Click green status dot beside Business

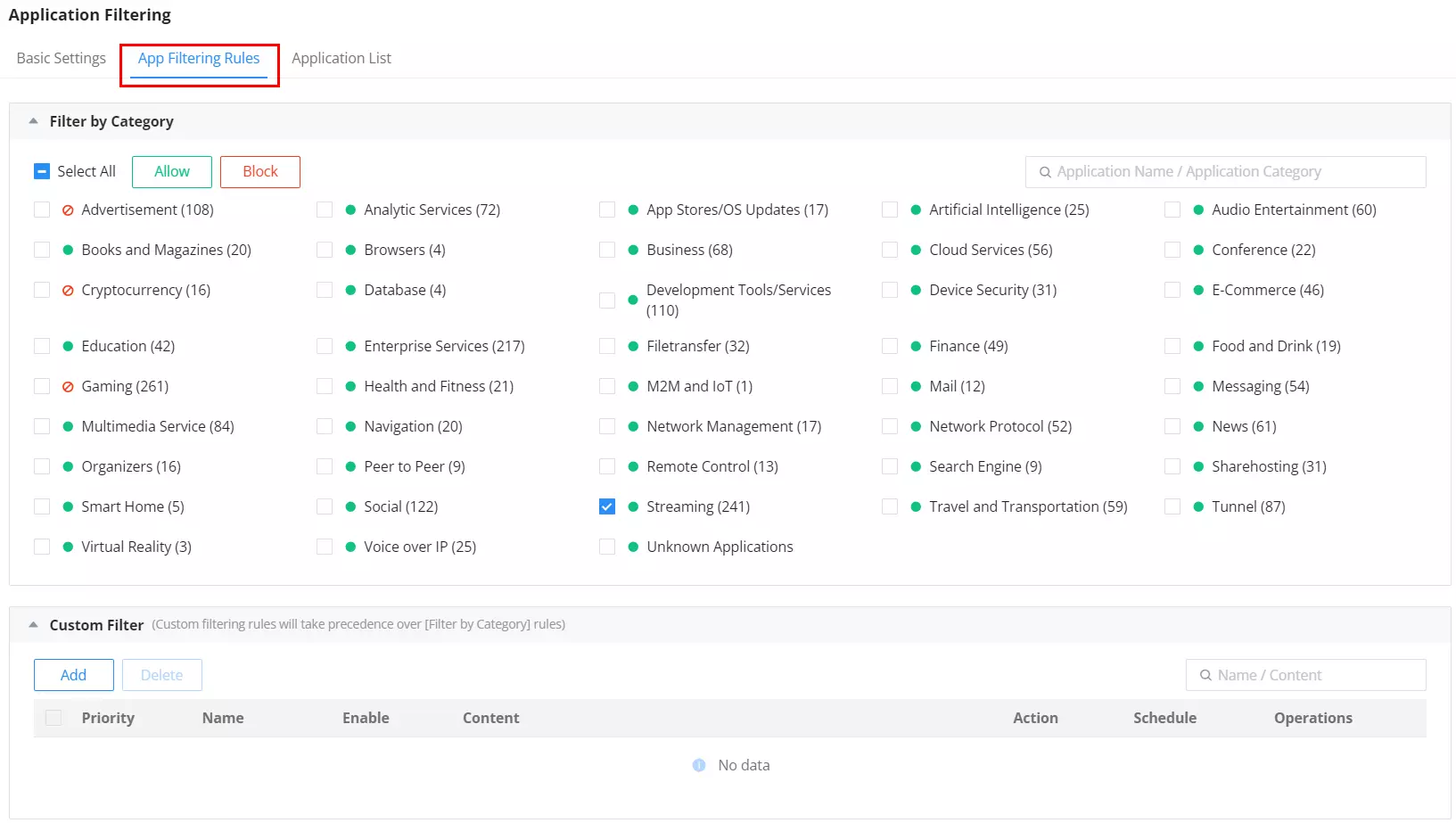pyautogui.click(x=633, y=251)
